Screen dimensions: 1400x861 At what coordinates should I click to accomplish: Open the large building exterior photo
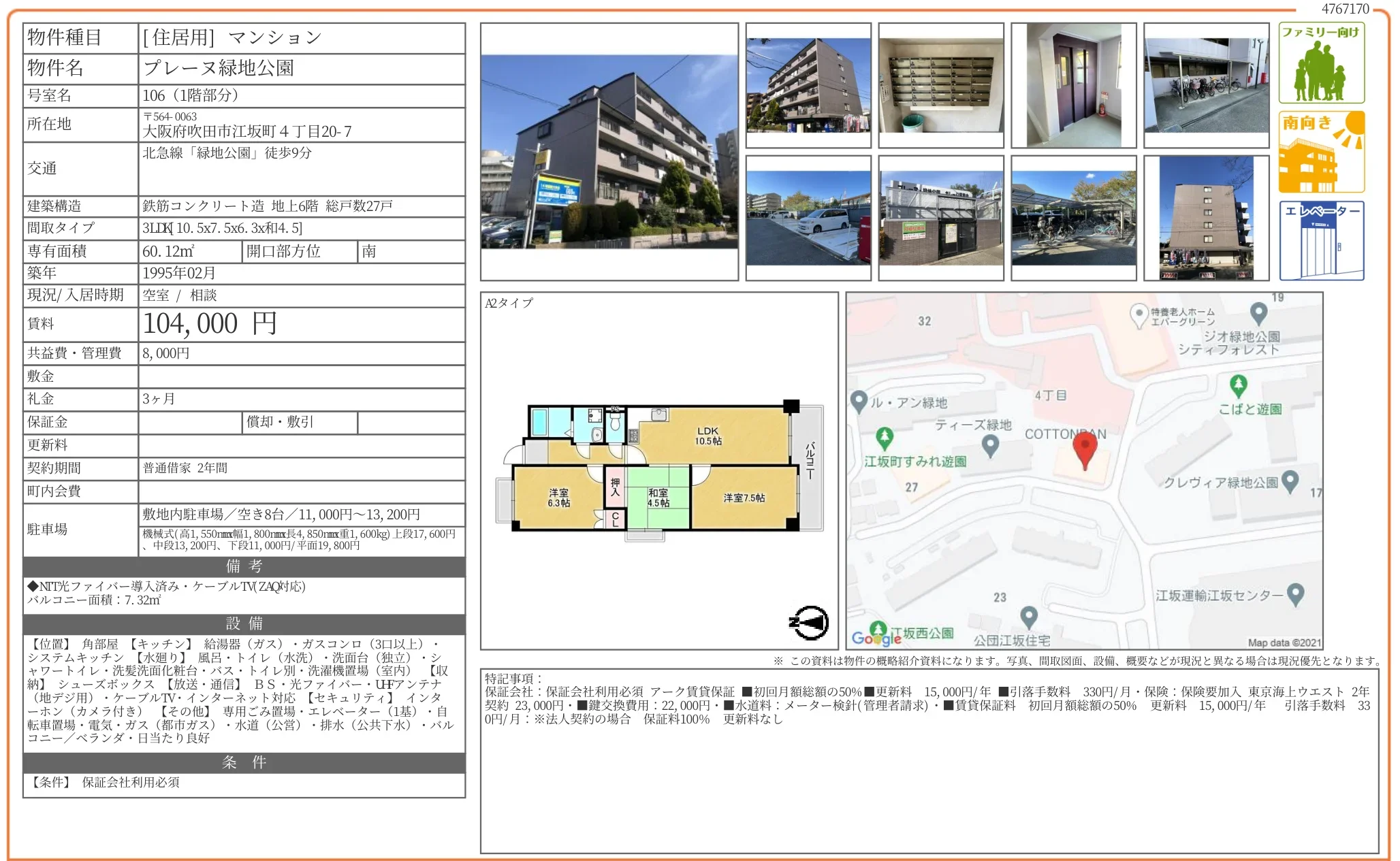pos(609,152)
